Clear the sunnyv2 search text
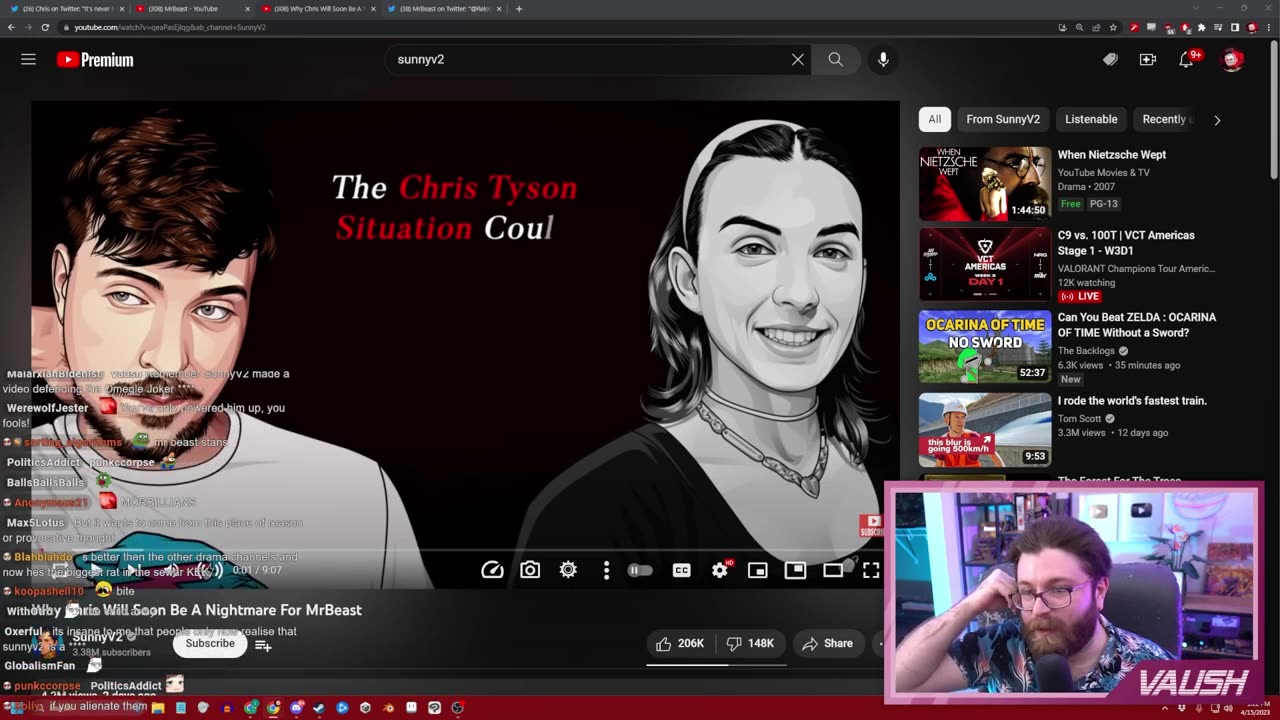Viewport: 1280px width, 720px height. point(797,59)
